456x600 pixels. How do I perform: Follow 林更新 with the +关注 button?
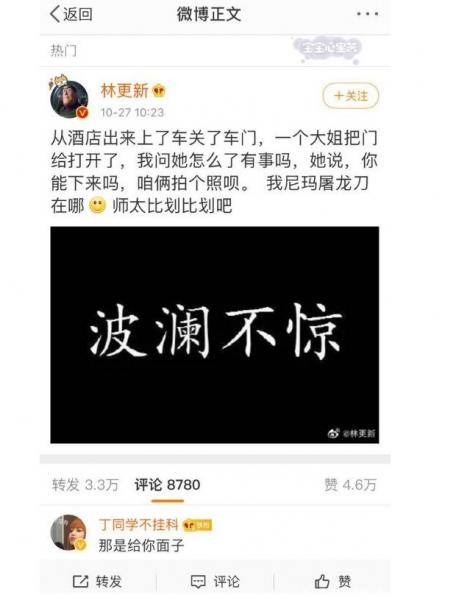pos(351,96)
